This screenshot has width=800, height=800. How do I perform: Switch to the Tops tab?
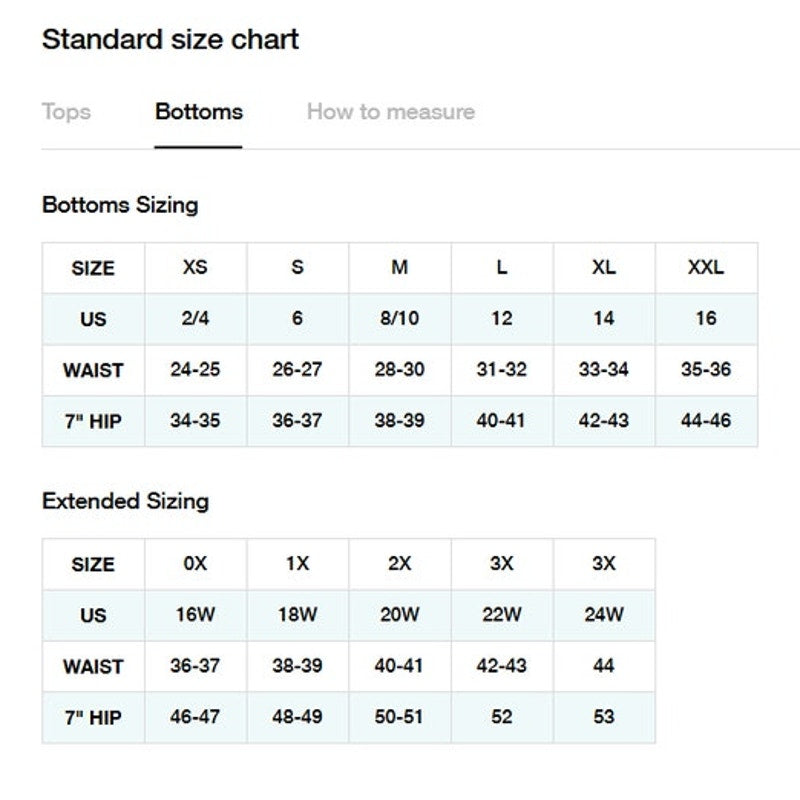click(66, 112)
